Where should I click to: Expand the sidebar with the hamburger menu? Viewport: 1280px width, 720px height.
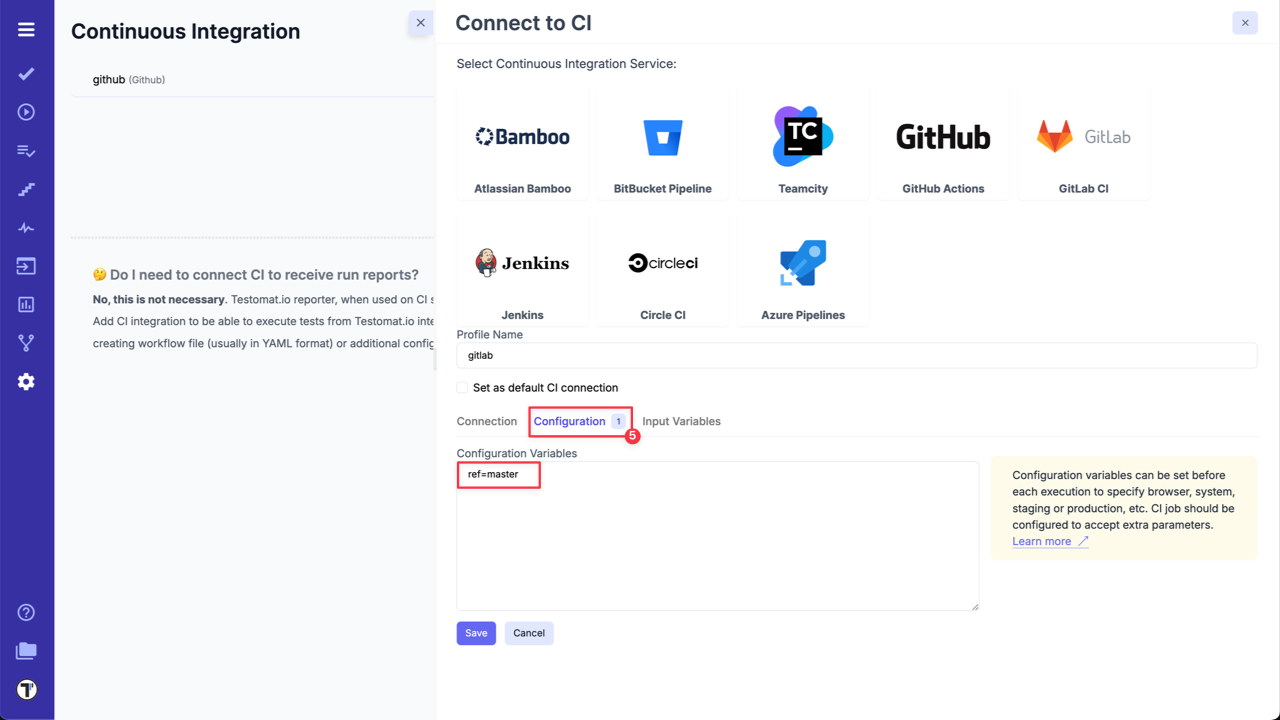[26, 28]
